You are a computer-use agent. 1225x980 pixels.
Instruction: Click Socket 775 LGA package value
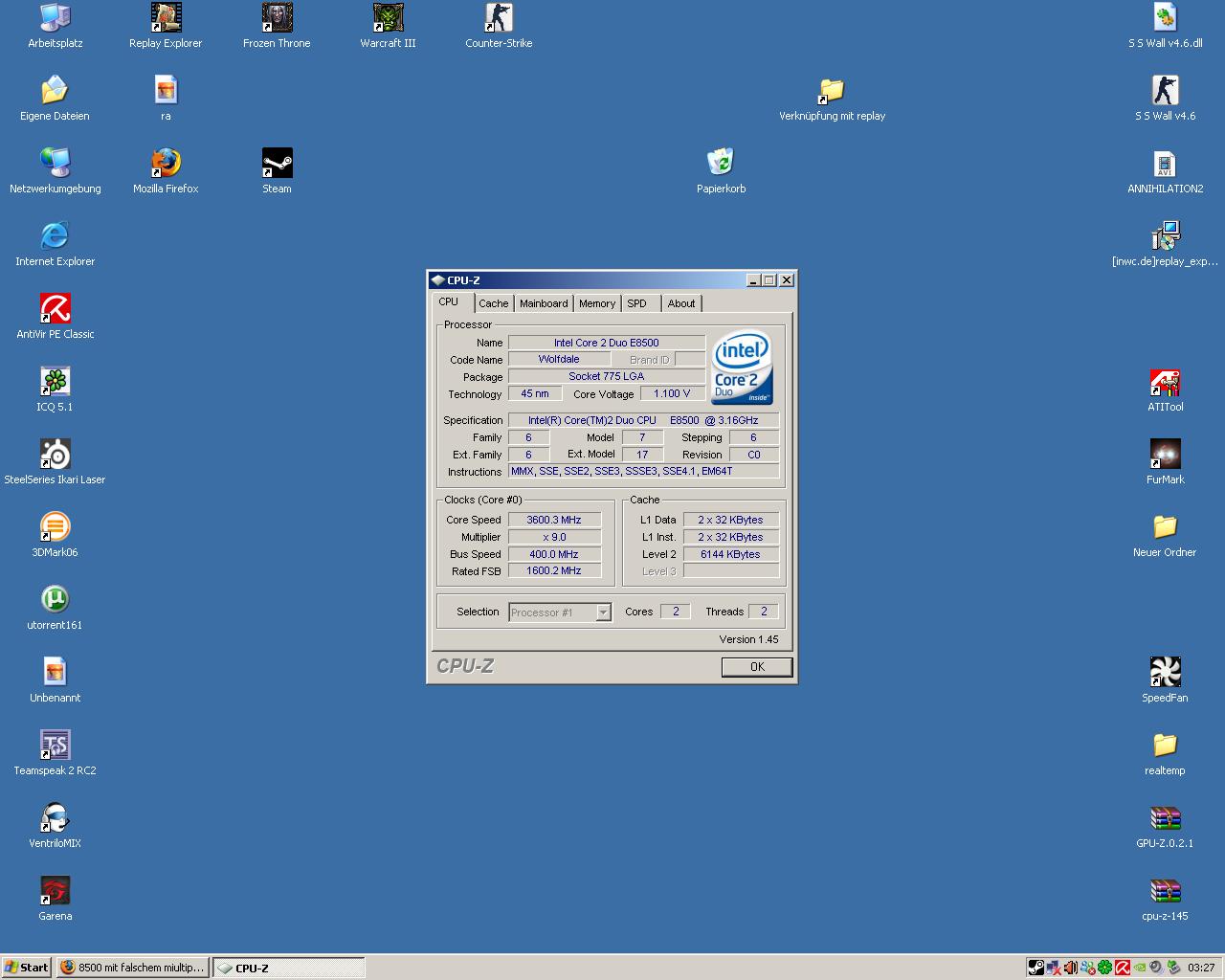tap(607, 376)
